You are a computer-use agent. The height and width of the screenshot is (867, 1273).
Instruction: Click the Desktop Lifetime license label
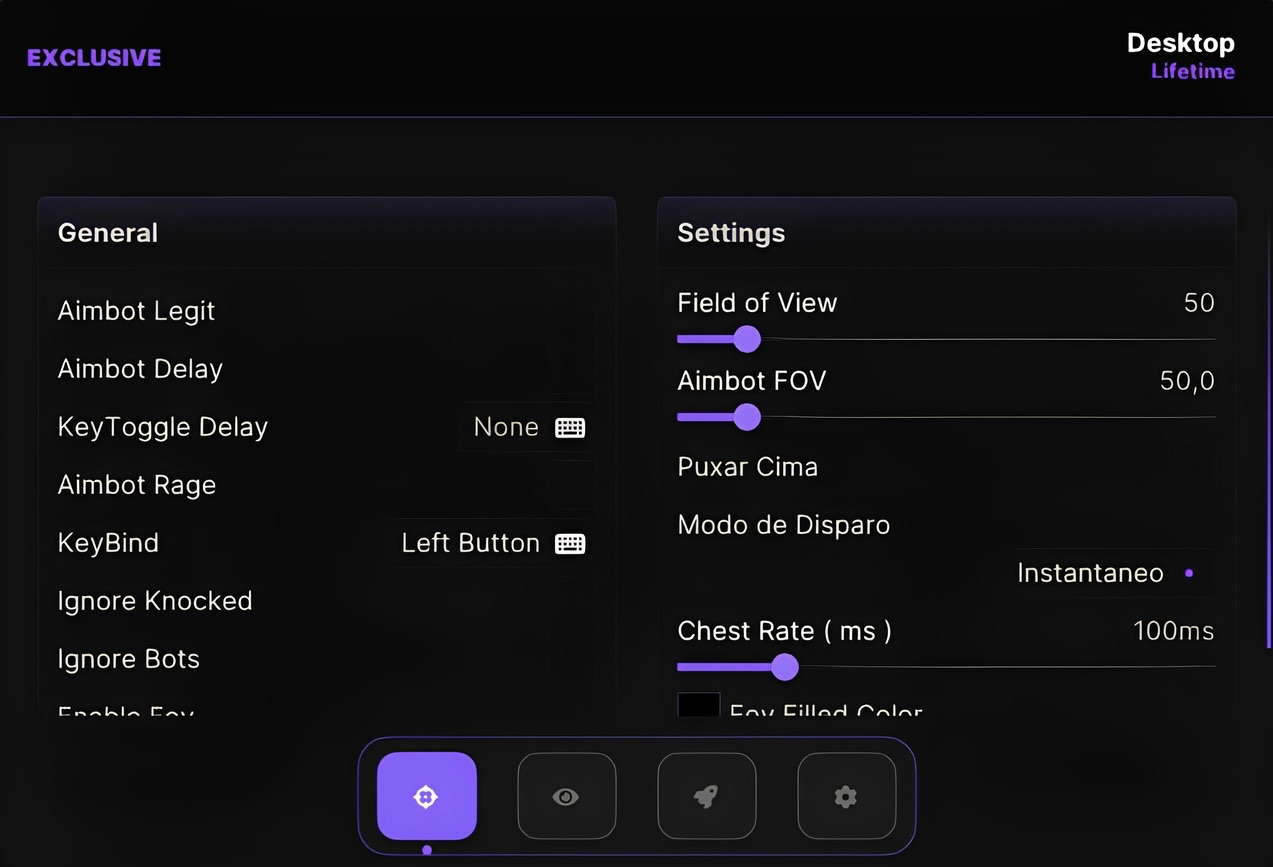coord(1181,56)
